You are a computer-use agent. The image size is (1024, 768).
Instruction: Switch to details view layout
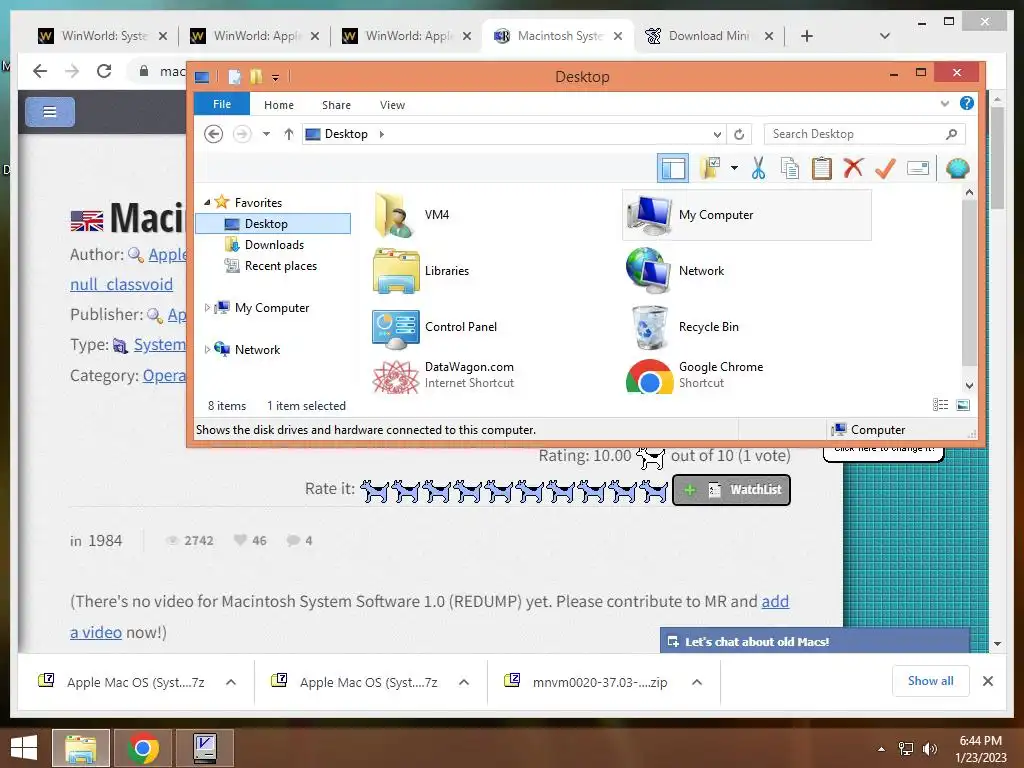click(x=940, y=405)
